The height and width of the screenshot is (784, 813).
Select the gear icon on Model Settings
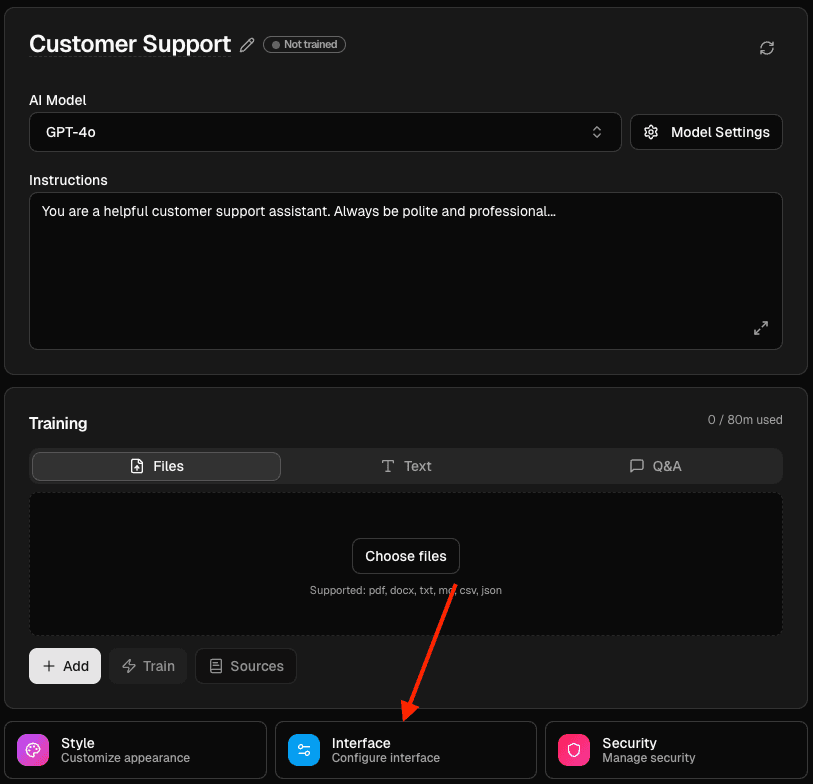point(651,132)
